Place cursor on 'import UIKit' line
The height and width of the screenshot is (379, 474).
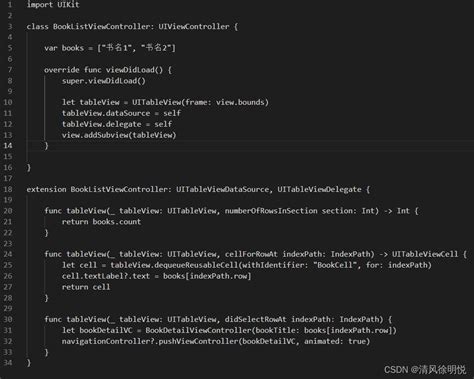coord(53,5)
